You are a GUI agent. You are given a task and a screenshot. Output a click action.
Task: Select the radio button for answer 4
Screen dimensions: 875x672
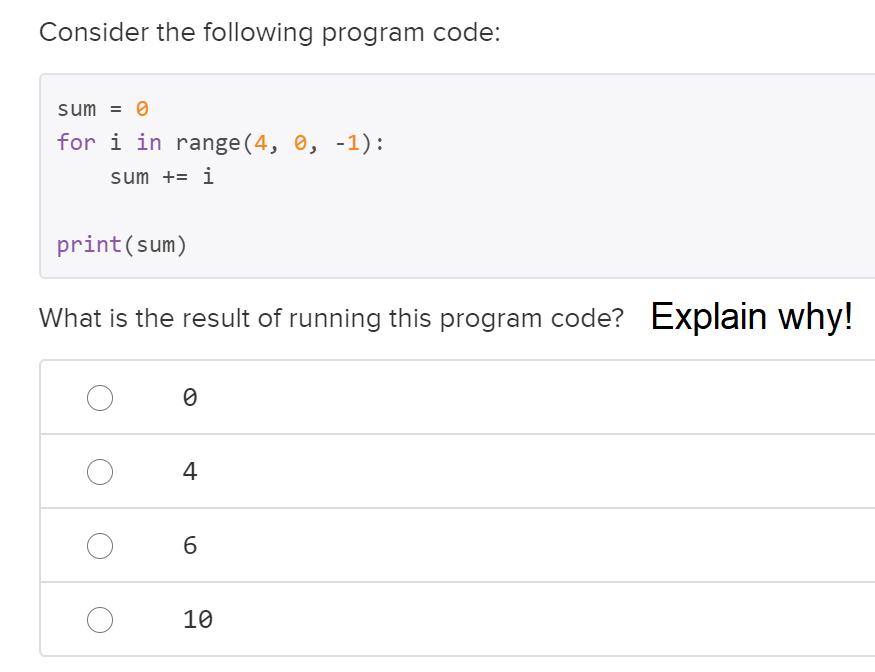(100, 471)
